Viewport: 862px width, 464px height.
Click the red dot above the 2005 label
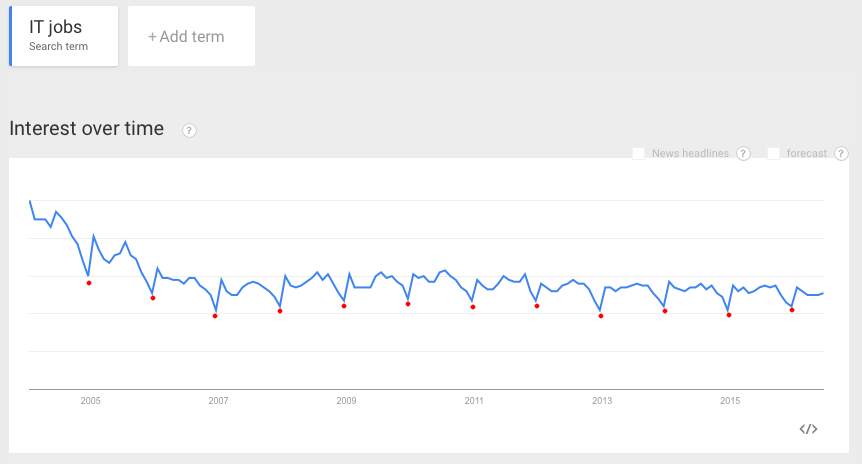coord(89,283)
